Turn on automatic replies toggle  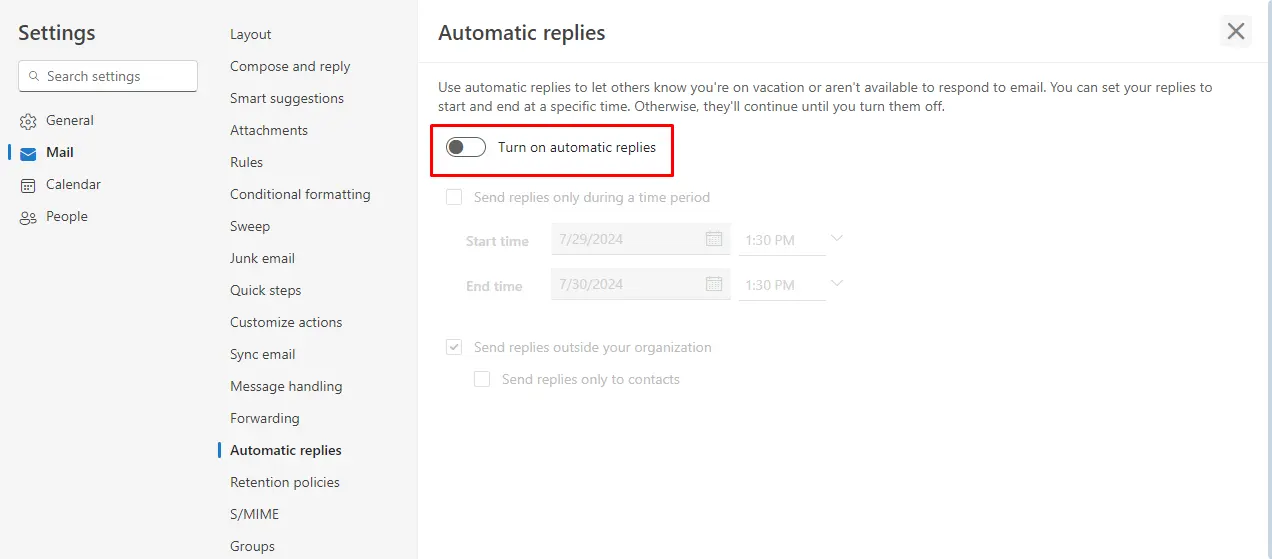pos(466,147)
